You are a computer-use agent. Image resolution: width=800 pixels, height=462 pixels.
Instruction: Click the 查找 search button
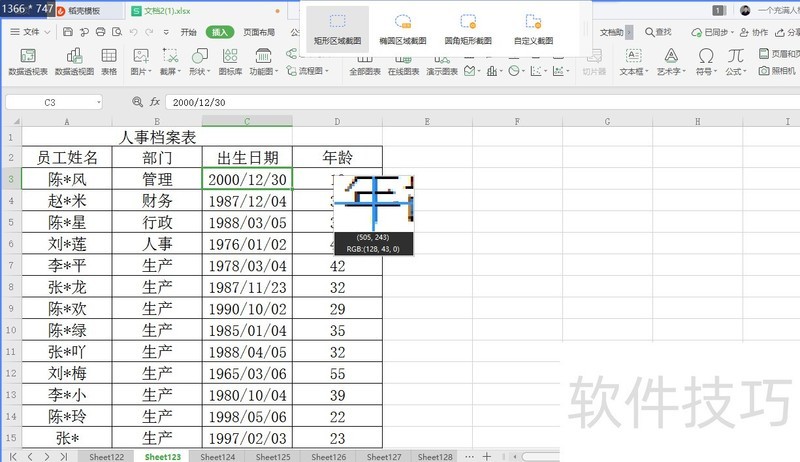tap(658, 32)
